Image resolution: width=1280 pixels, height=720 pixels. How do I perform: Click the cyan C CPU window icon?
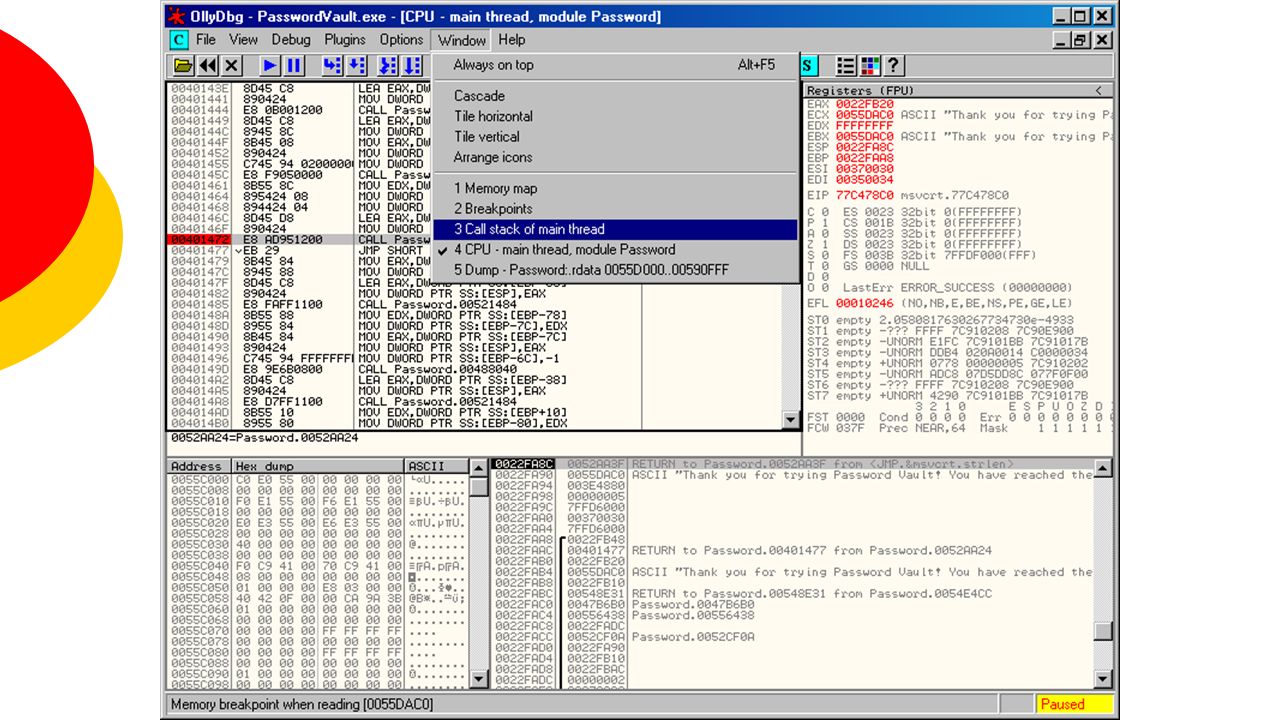click(x=178, y=40)
